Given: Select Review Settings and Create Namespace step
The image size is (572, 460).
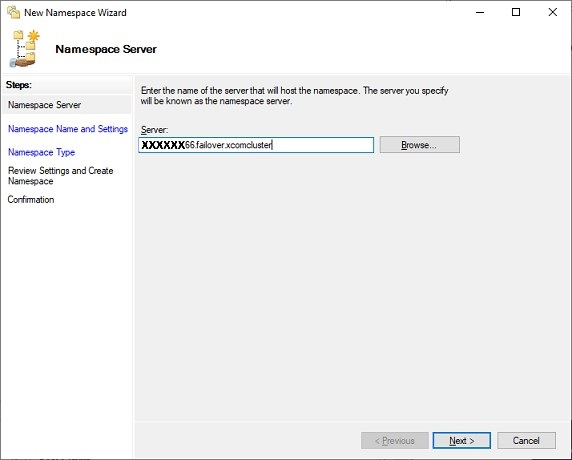Looking at the screenshot, I should pos(61,176).
